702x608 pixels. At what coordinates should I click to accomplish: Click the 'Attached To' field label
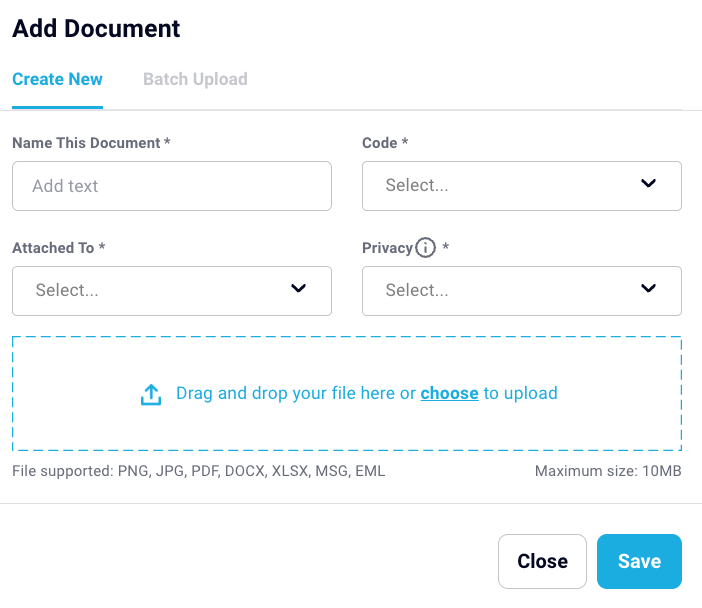tap(53, 248)
